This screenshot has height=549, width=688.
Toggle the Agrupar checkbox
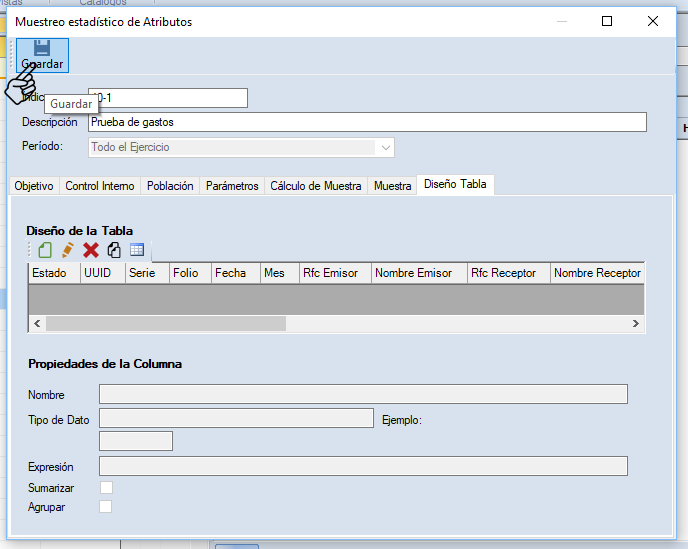pyautogui.click(x=106, y=507)
